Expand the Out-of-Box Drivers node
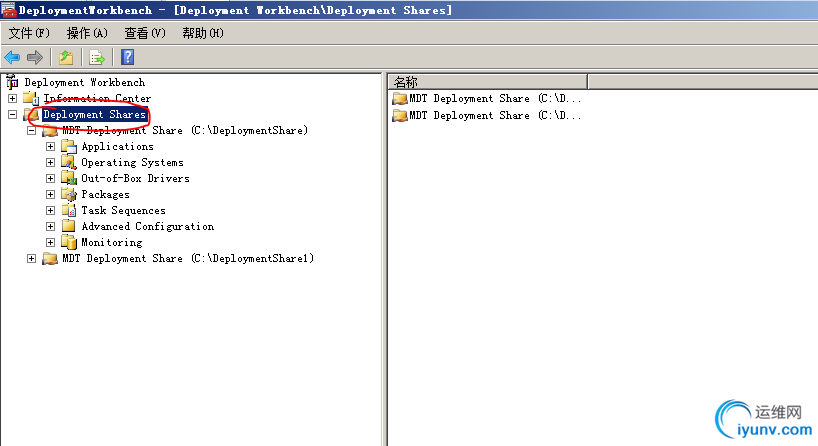818x446 pixels. pyautogui.click(x=50, y=178)
